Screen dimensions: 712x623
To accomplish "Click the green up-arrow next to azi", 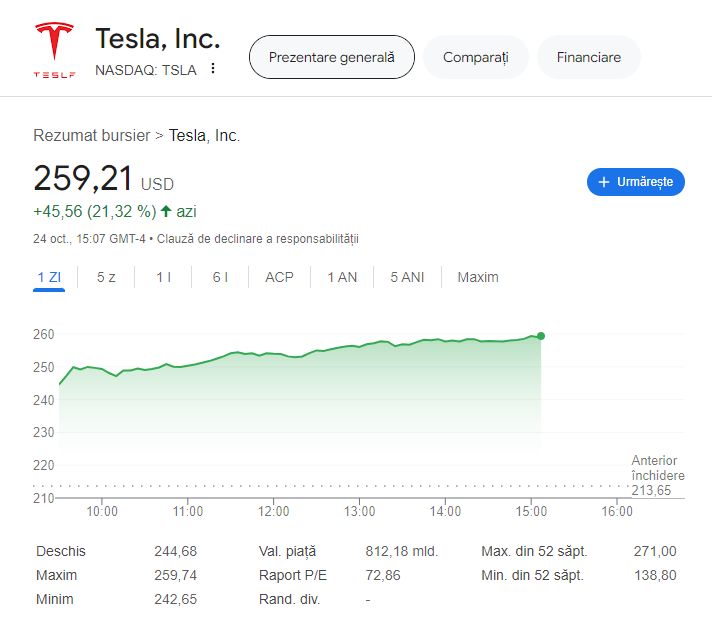I will click(166, 211).
